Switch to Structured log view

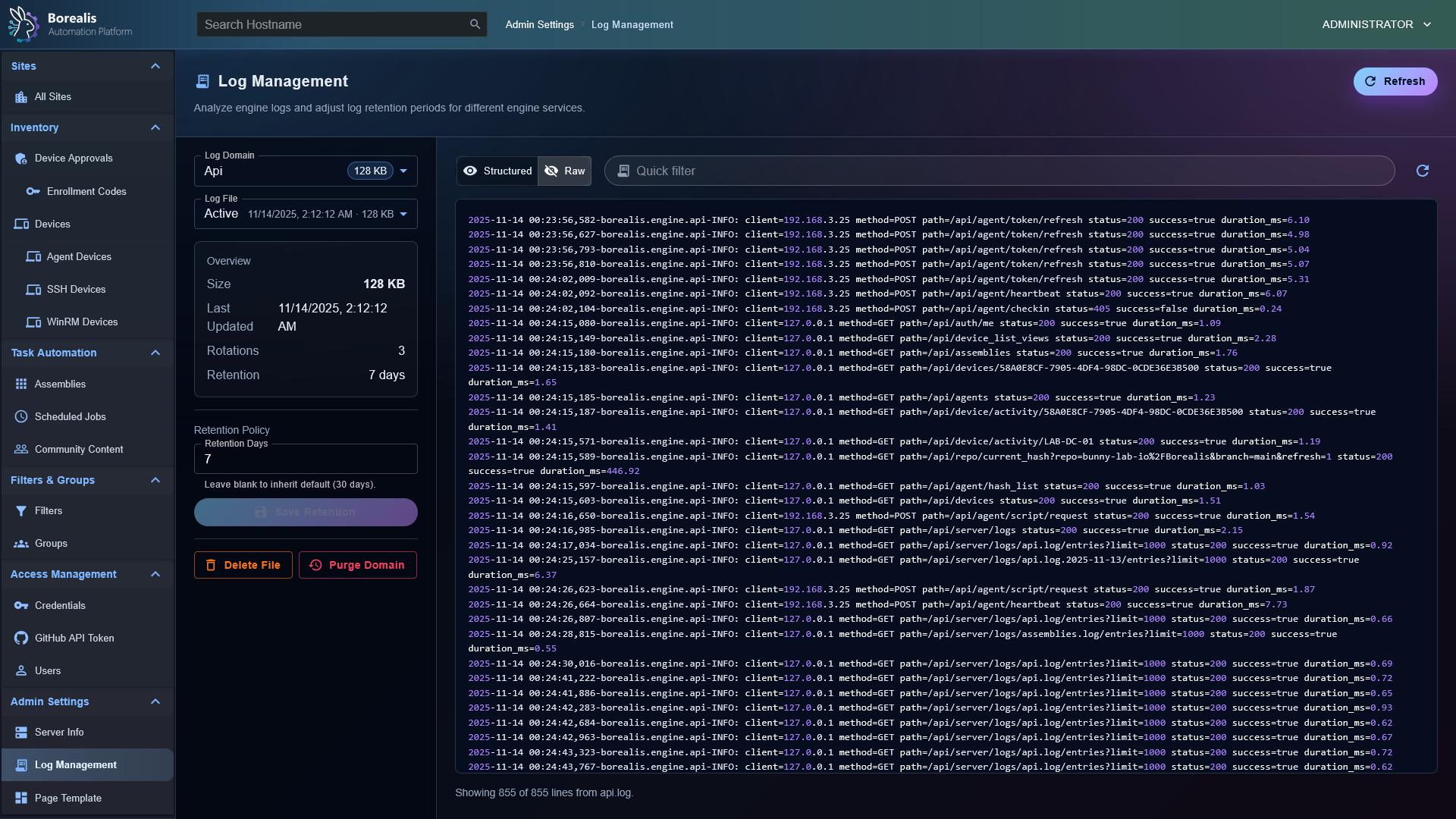tap(497, 171)
